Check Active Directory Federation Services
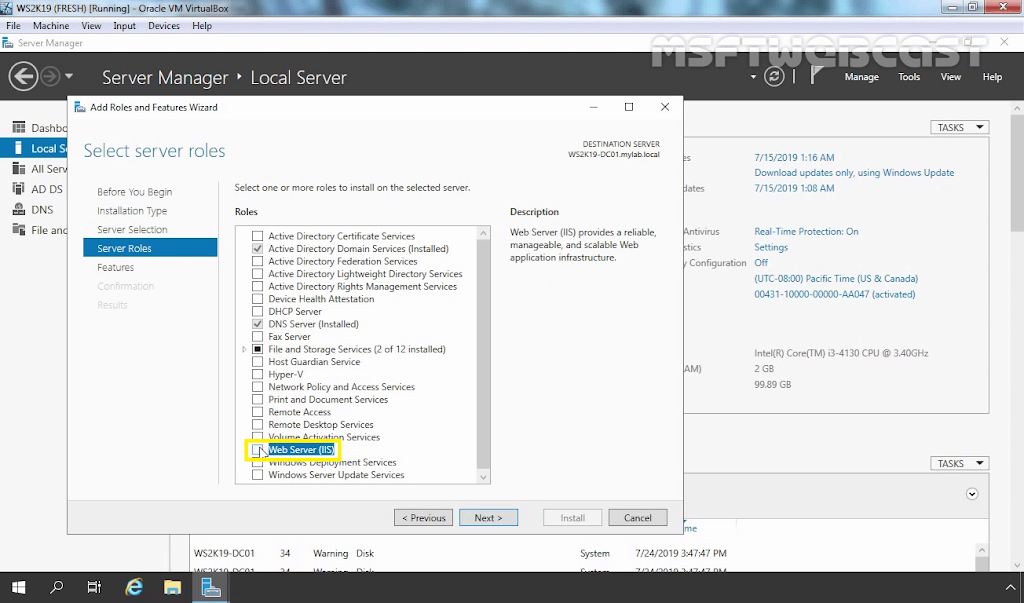This screenshot has height=603, width=1024. tap(258, 261)
